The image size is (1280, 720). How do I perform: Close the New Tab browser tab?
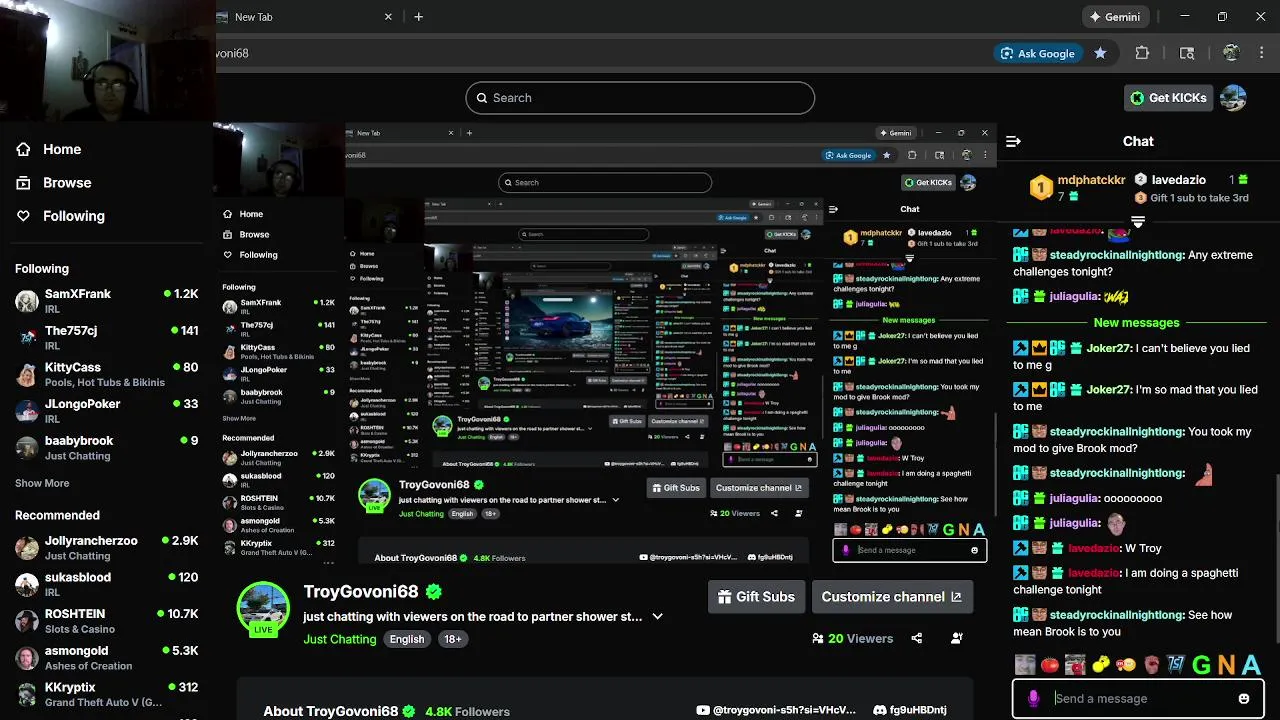[x=388, y=17]
